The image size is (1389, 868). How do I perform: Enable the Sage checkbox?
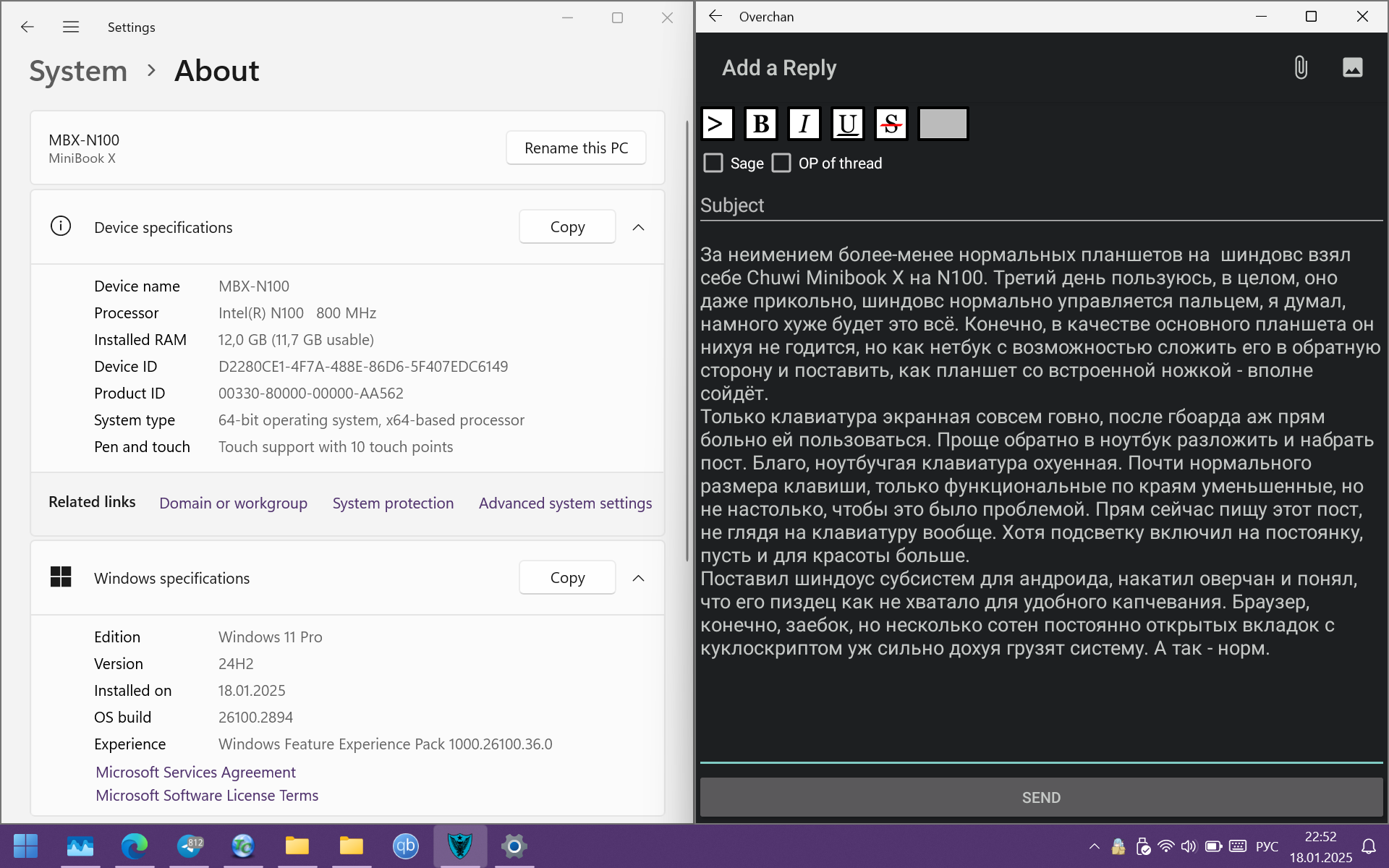[713, 163]
